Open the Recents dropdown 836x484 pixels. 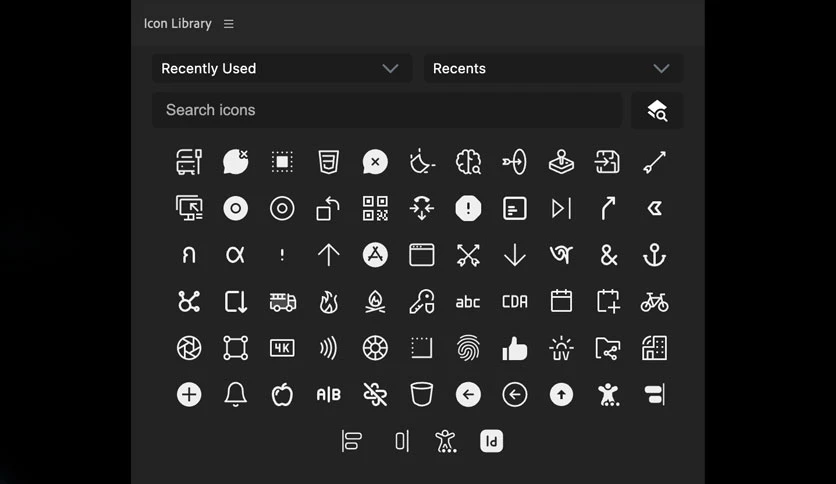(x=553, y=68)
